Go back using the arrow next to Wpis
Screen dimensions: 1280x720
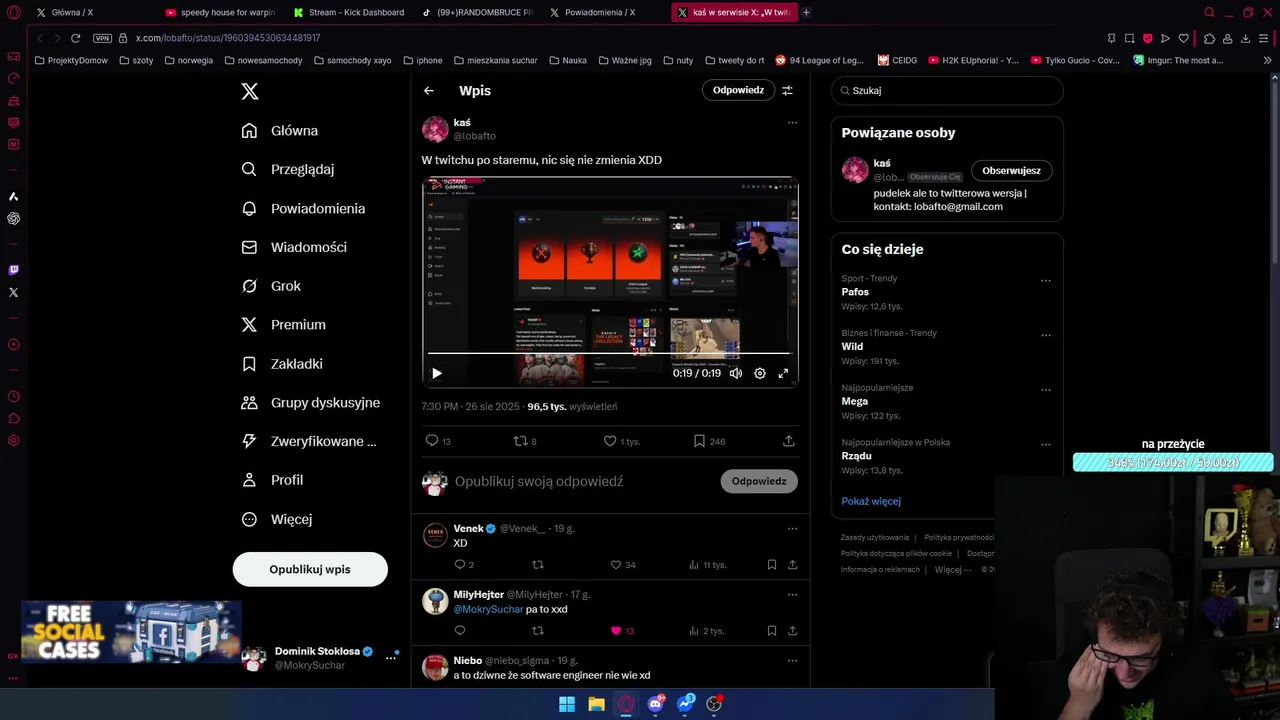[428, 90]
